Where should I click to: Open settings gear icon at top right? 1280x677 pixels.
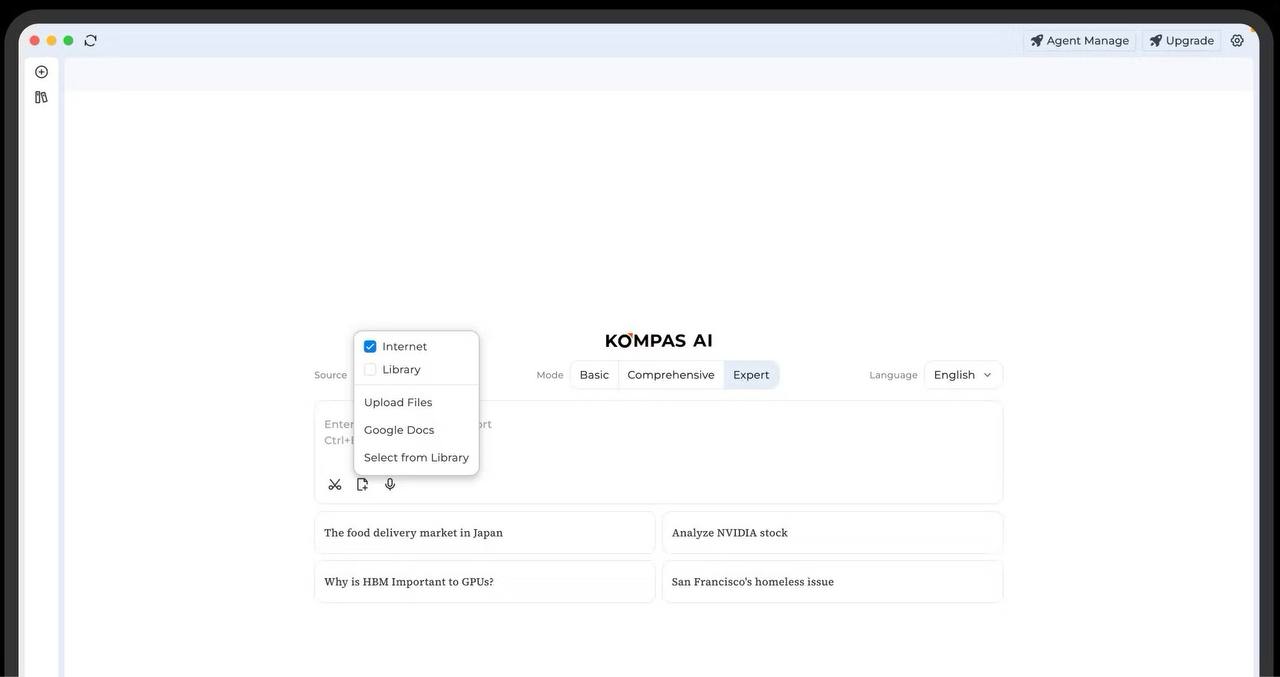click(1237, 41)
